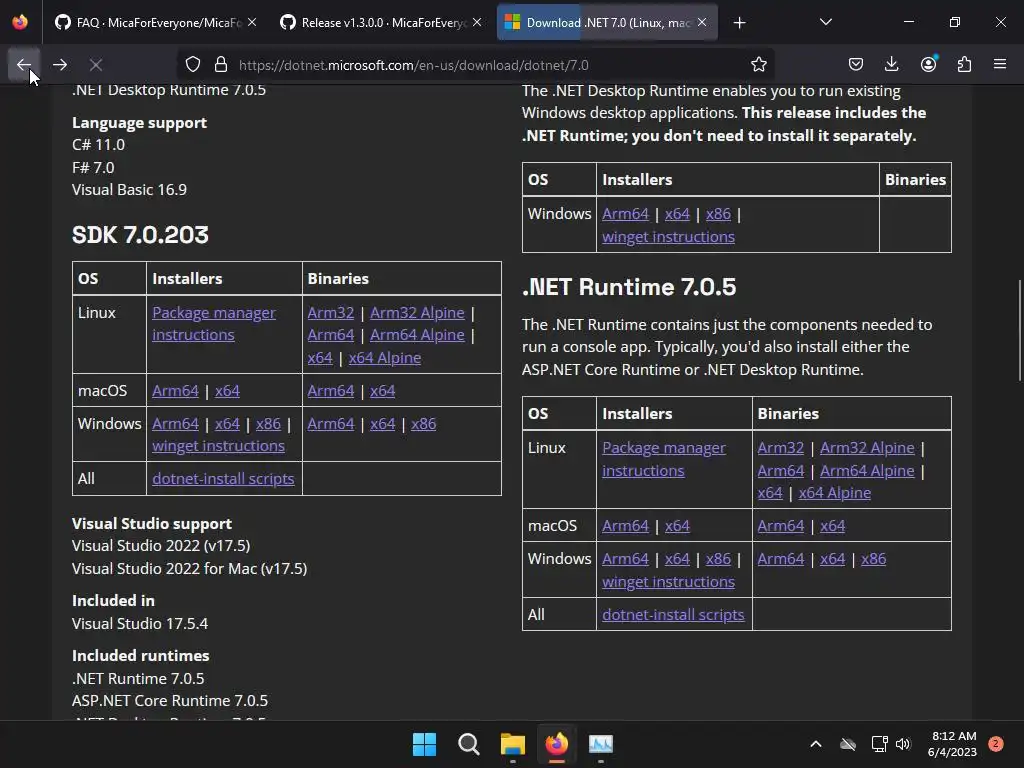Click the Firefox taskbar icon
Image resolution: width=1024 pixels, height=768 pixels.
point(556,744)
